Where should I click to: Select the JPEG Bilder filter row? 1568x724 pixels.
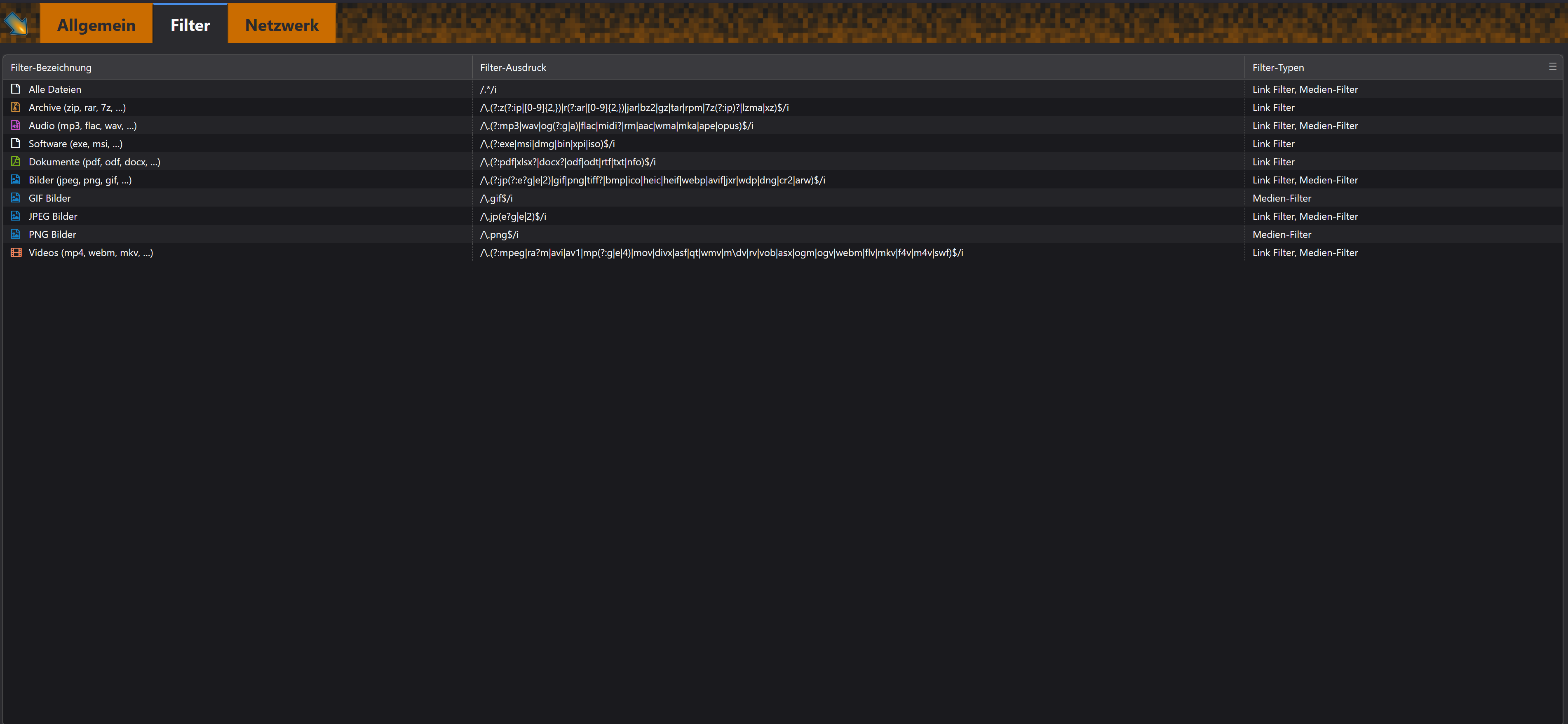pyautogui.click(x=53, y=216)
